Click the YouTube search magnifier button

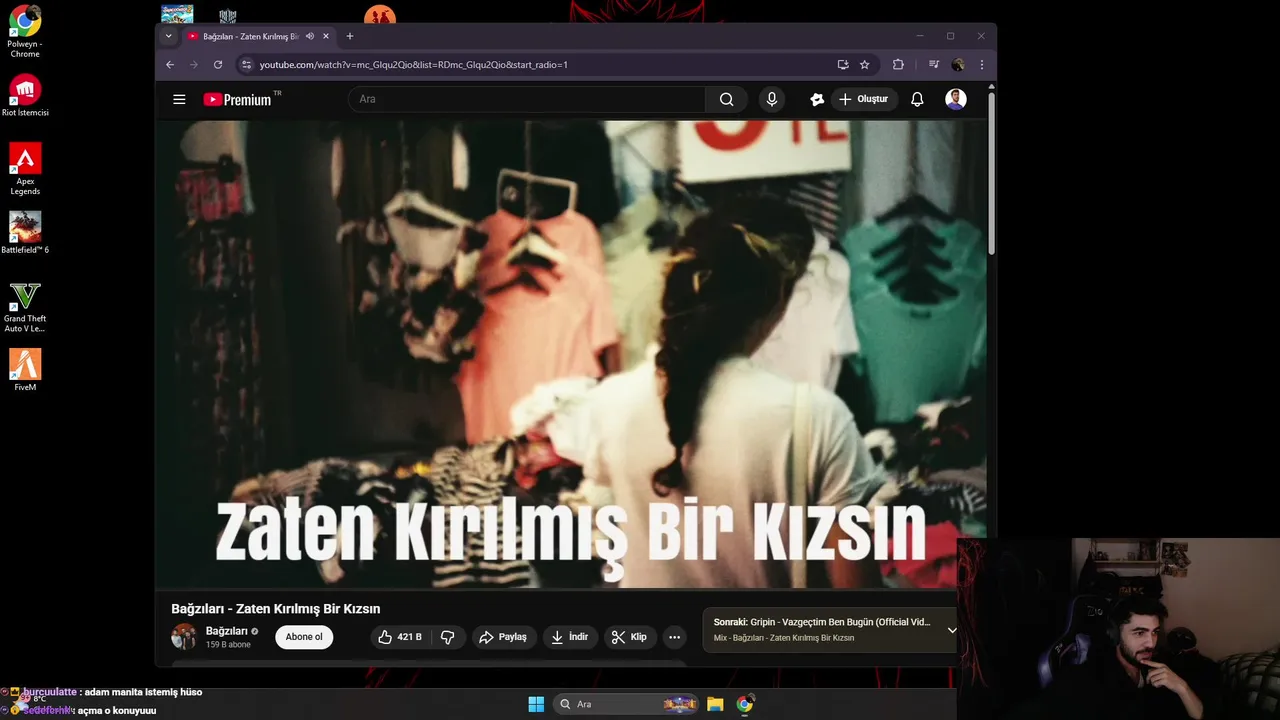point(727,99)
